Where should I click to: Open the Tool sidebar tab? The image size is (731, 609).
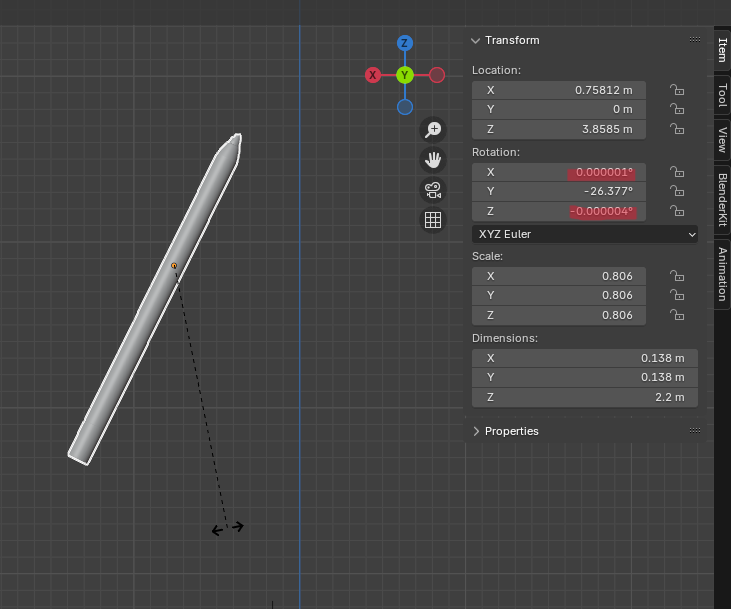[722, 95]
